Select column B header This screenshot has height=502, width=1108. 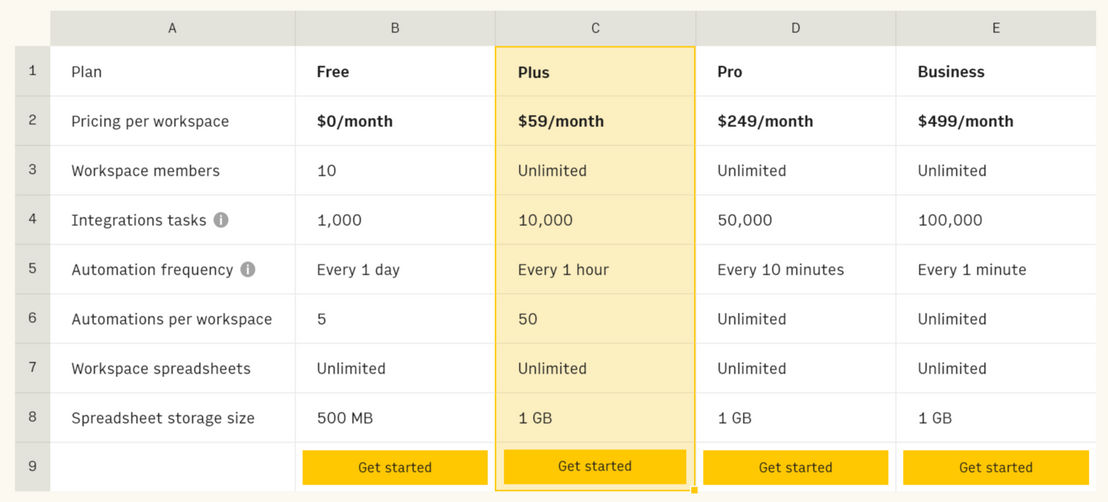[395, 28]
